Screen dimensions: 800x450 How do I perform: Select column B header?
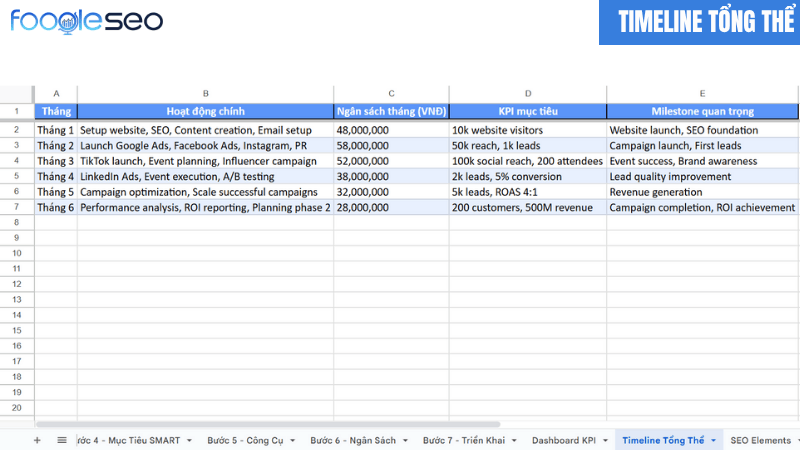(x=206, y=94)
